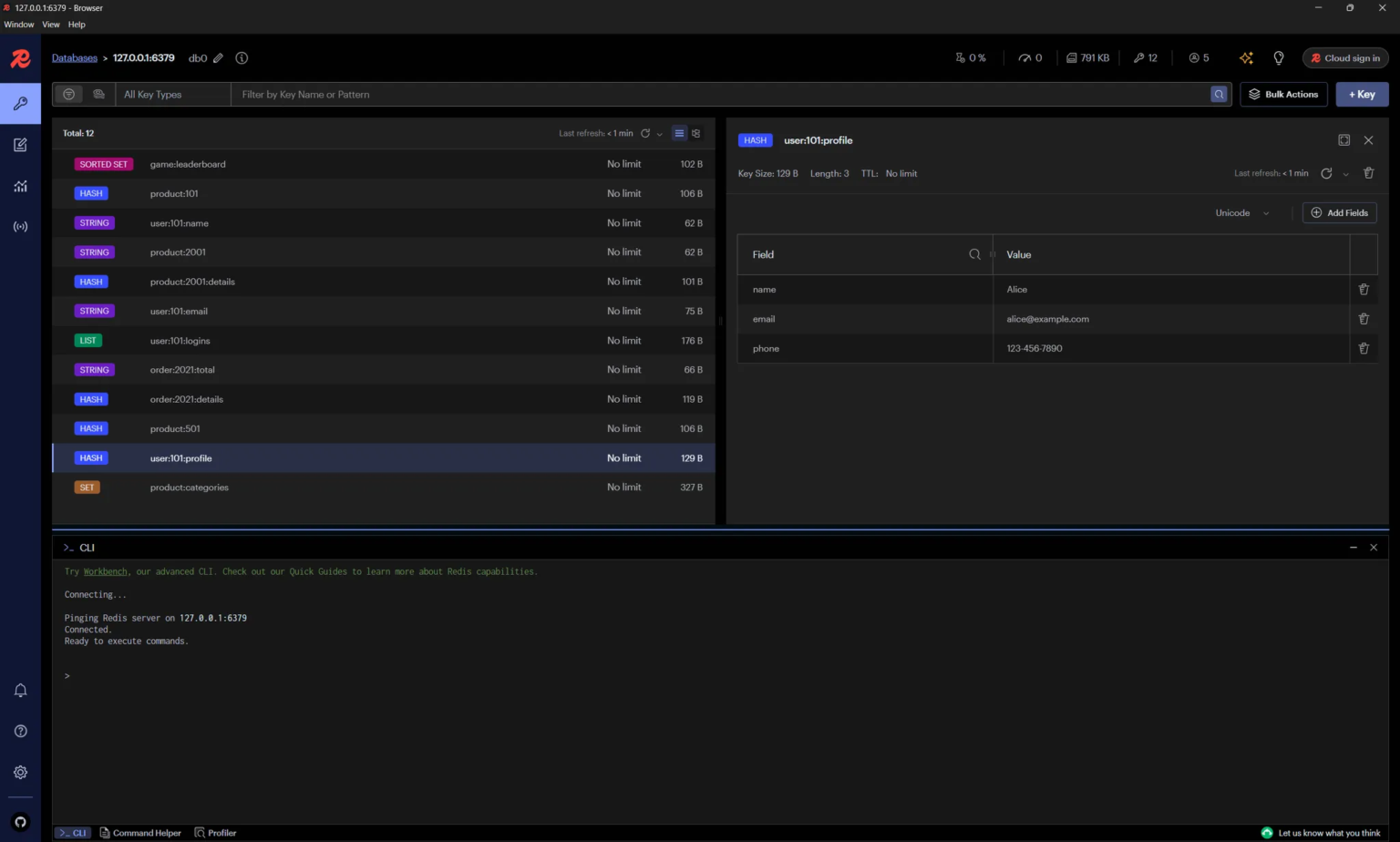
Task: Open Insights via the lightbulb icon
Action: coord(1278,57)
